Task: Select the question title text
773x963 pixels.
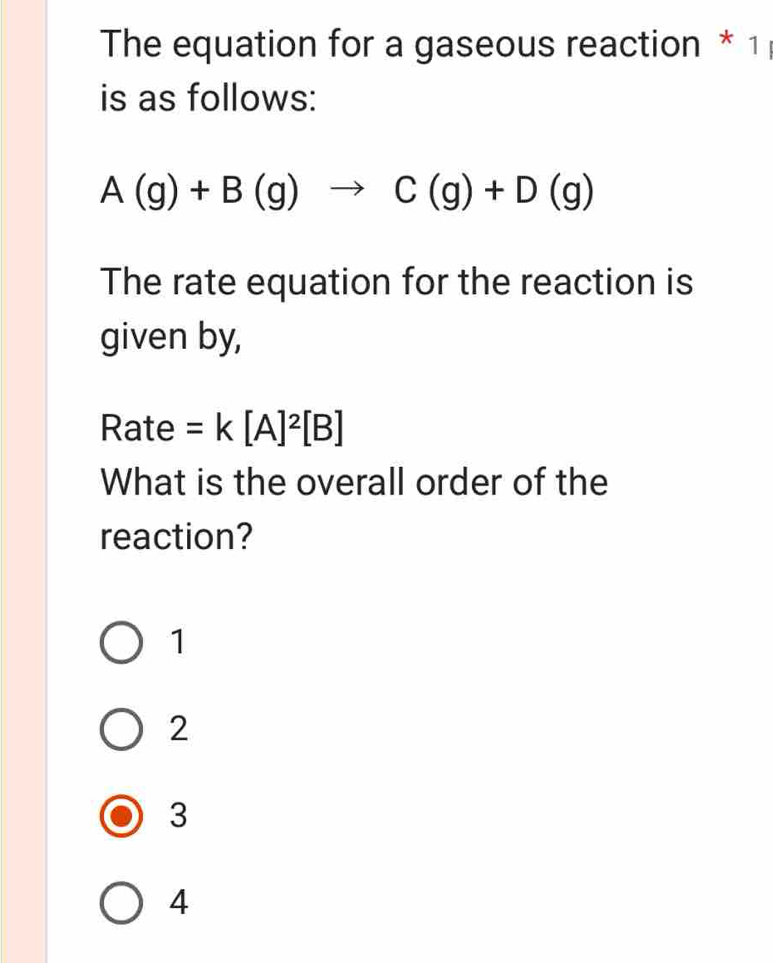Action: [350, 70]
